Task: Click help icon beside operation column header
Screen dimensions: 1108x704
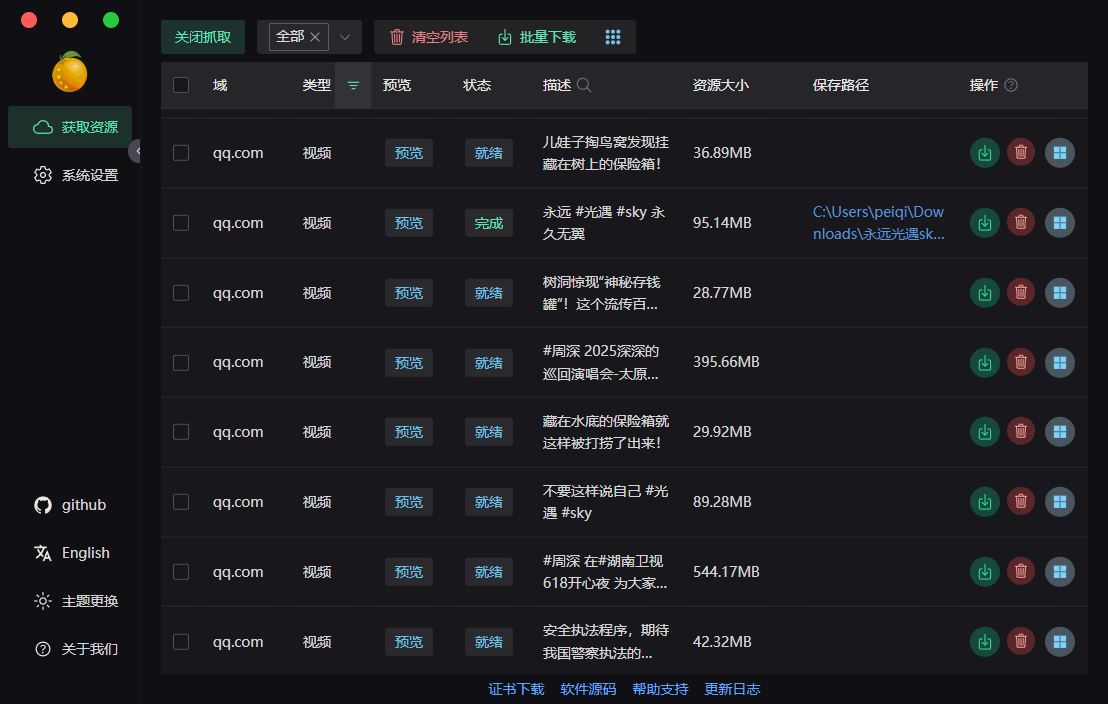Action: coord(1011,86)
